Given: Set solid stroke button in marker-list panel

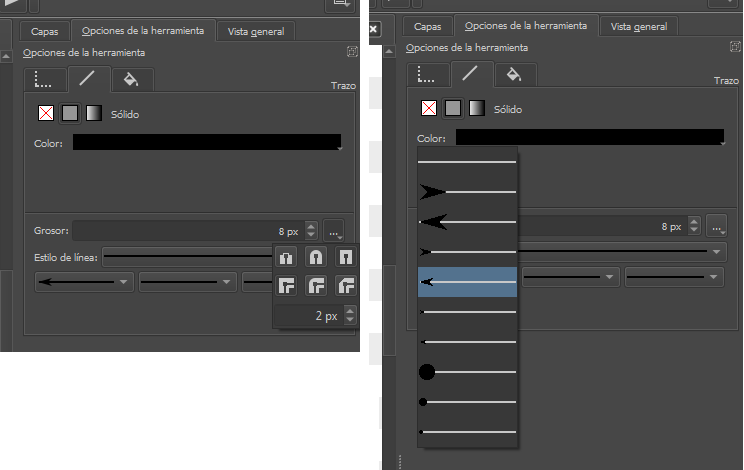Looking at the screenshot, I should [453, 108].
